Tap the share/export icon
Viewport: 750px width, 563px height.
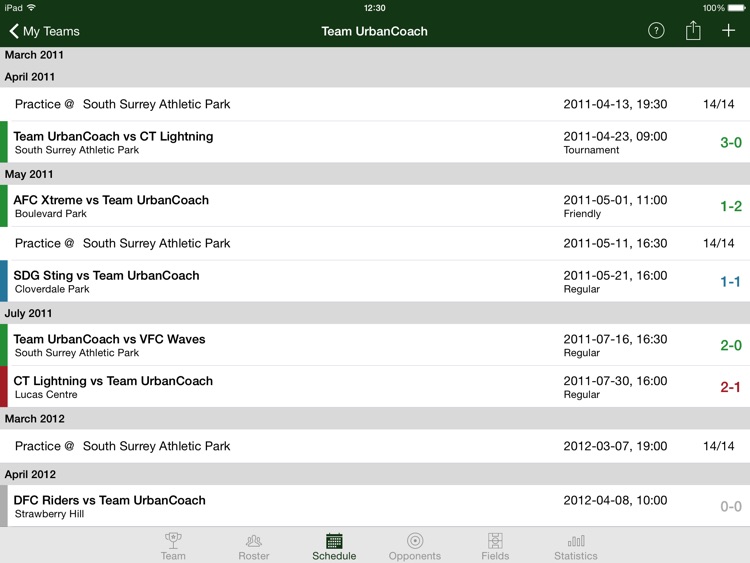tap(693, 31)
